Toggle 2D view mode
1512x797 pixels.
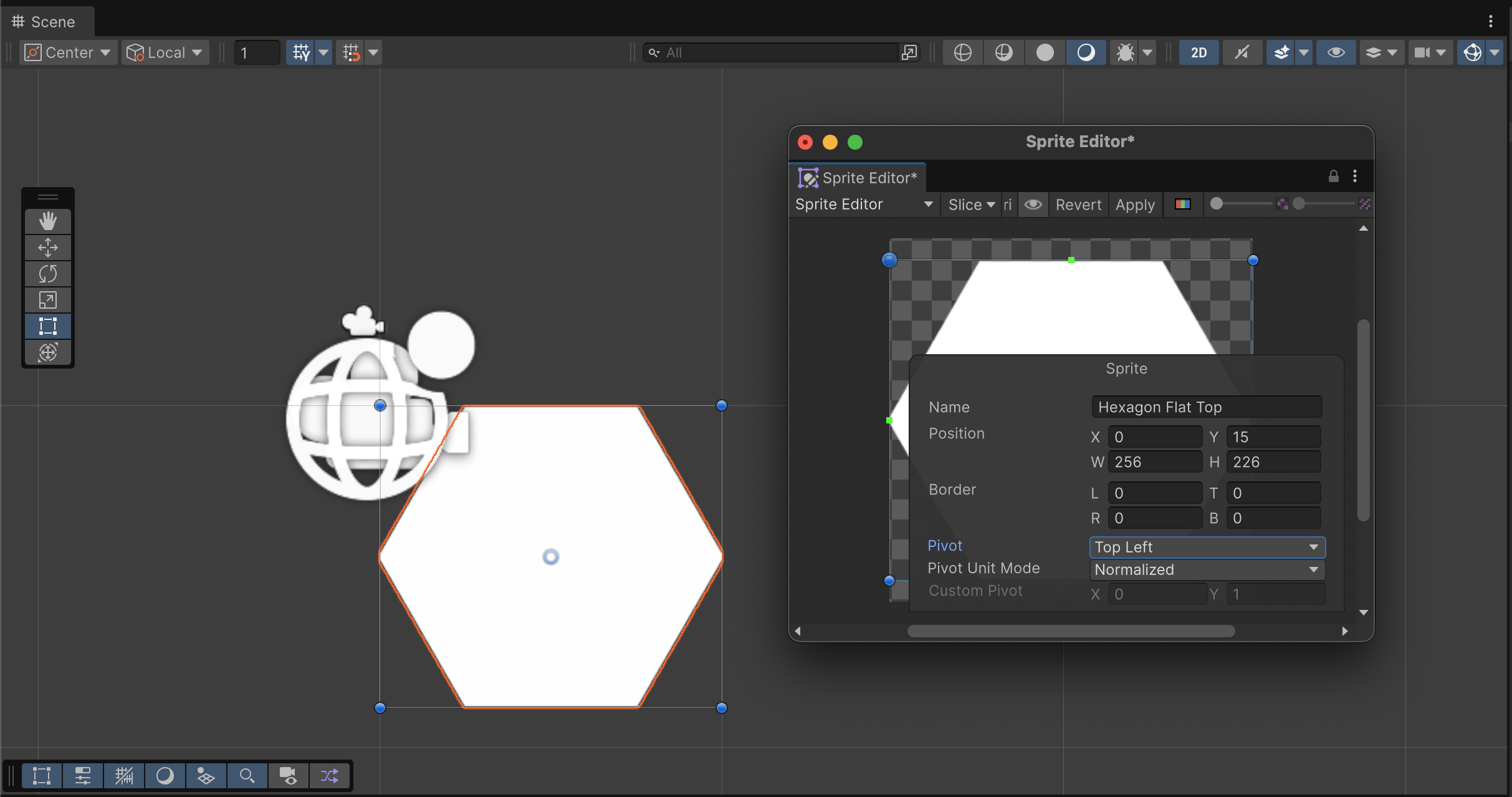tap(1199, 52)
